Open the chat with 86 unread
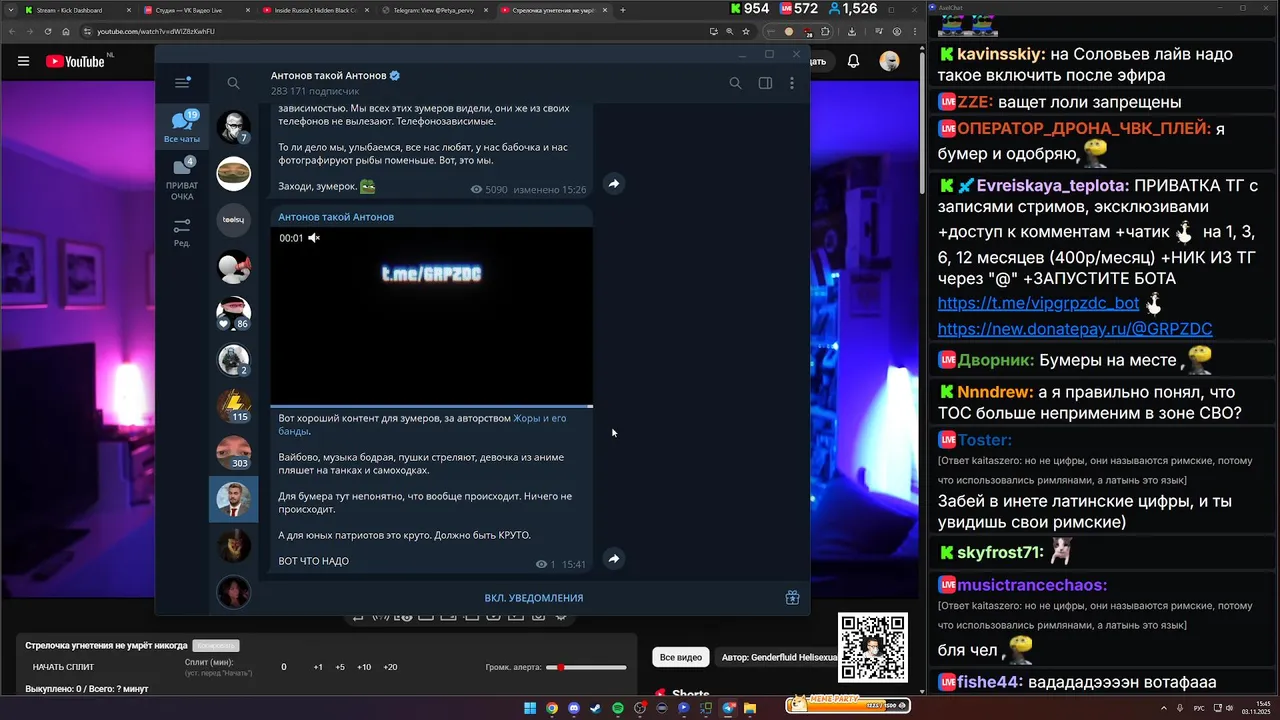 pos(234,313)
